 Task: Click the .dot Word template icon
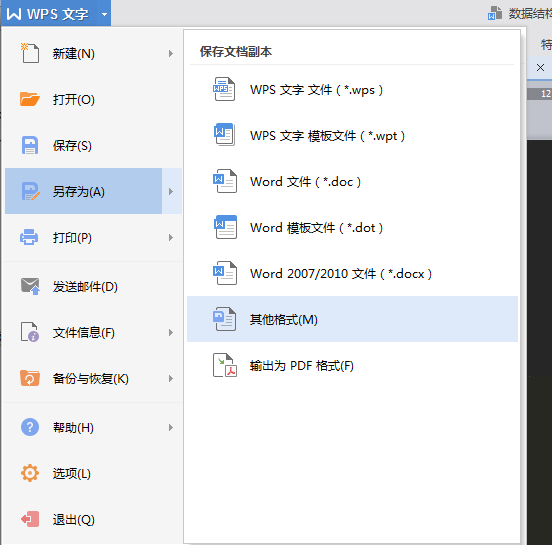(225, 227)
